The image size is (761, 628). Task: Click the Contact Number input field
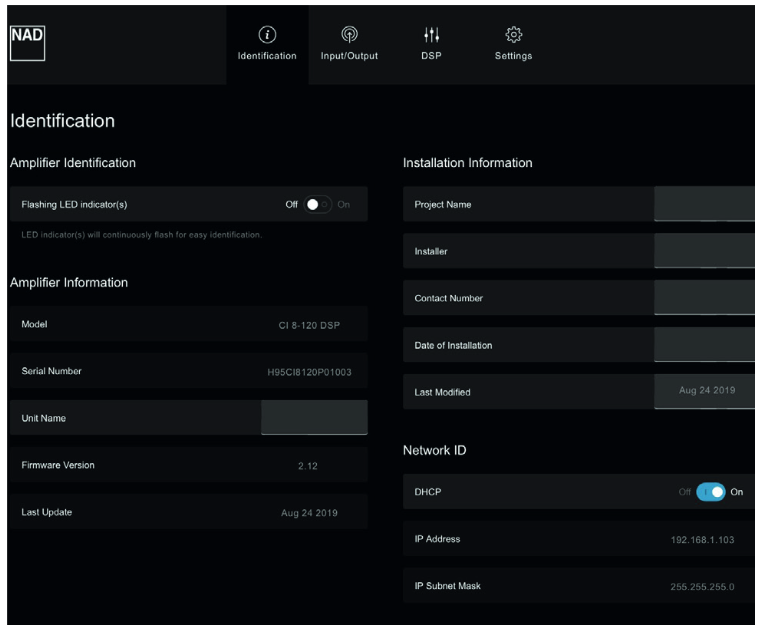pos(704,298)
